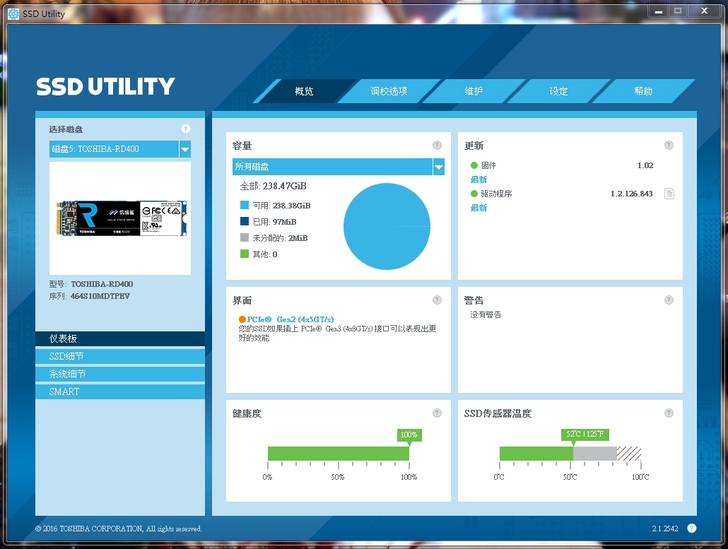
Task: Click the total capacity 238.47GiB text
Action: (x=273, y=186)
